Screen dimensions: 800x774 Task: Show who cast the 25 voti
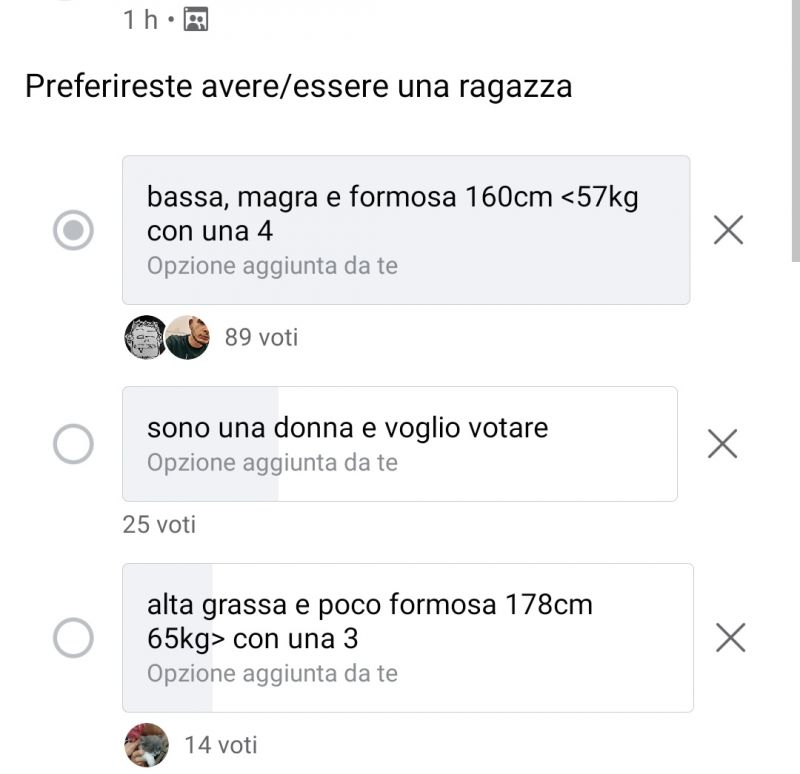tap(159, 524)
